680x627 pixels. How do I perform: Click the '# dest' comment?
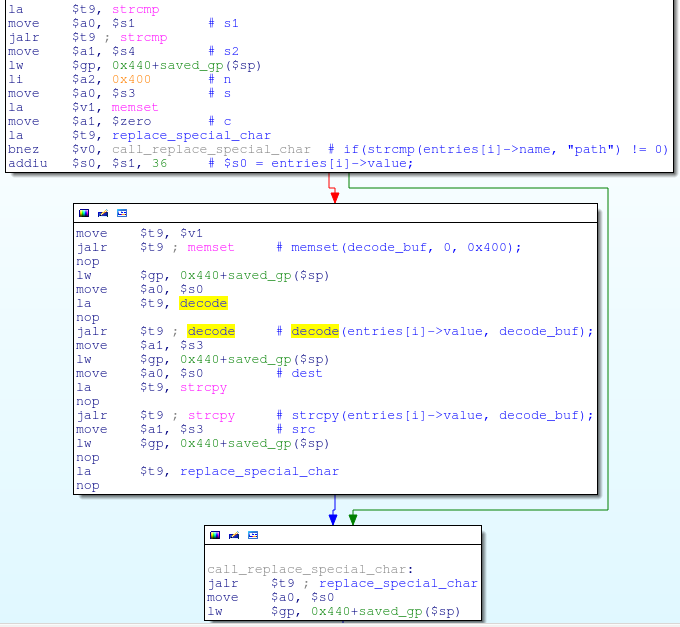click(x=299, y=373)
